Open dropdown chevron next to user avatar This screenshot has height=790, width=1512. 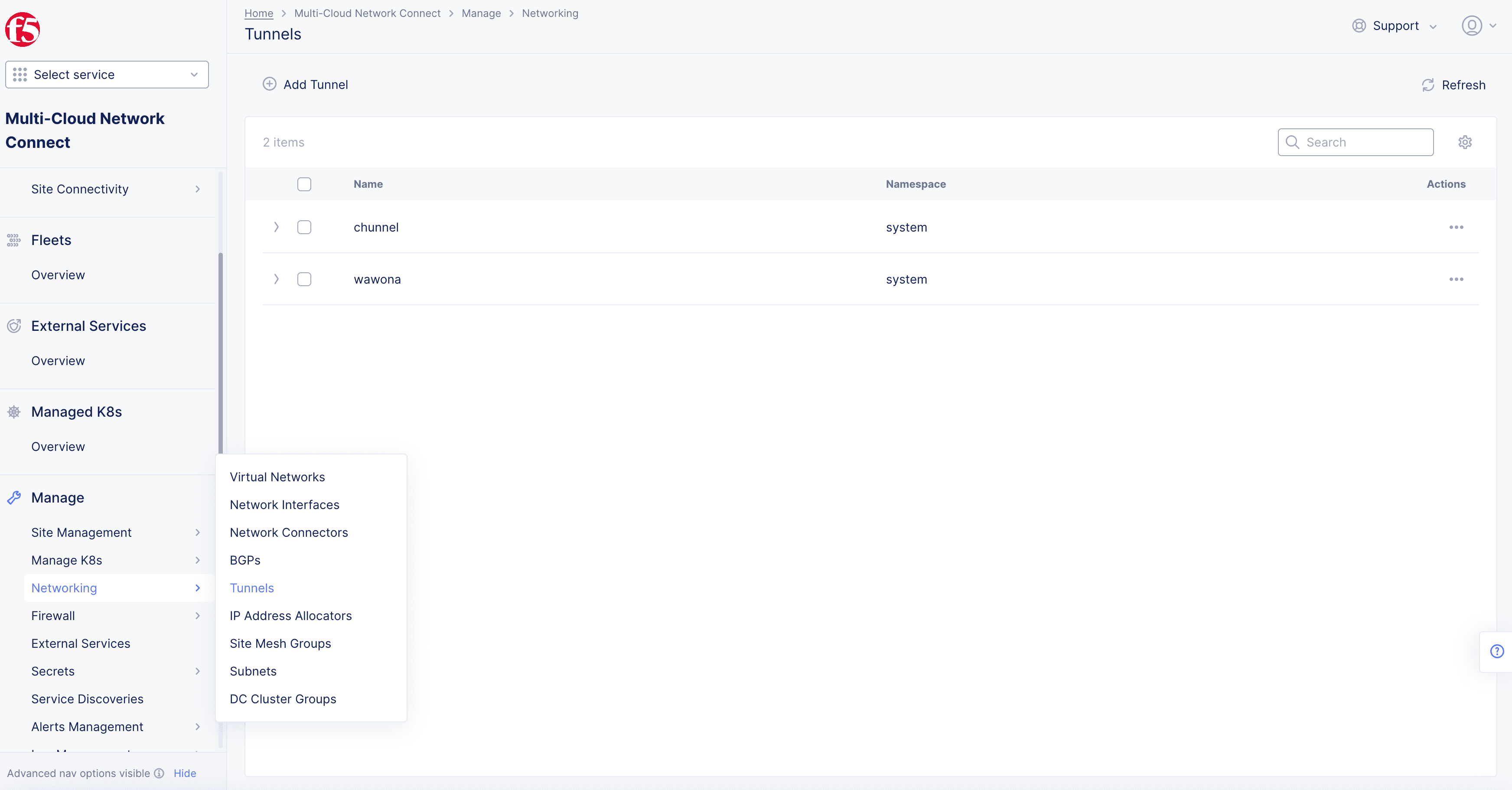point(1492,26)
